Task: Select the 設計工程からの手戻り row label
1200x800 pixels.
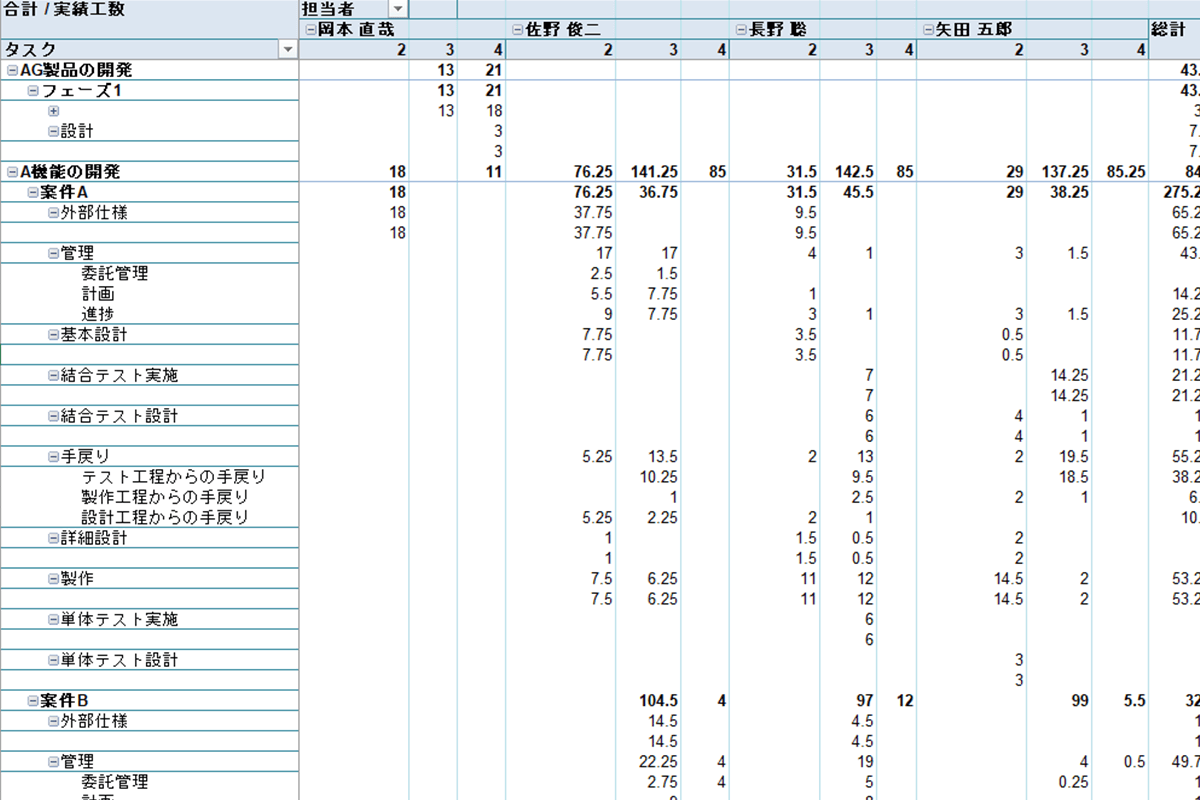Action: (165, 518)
